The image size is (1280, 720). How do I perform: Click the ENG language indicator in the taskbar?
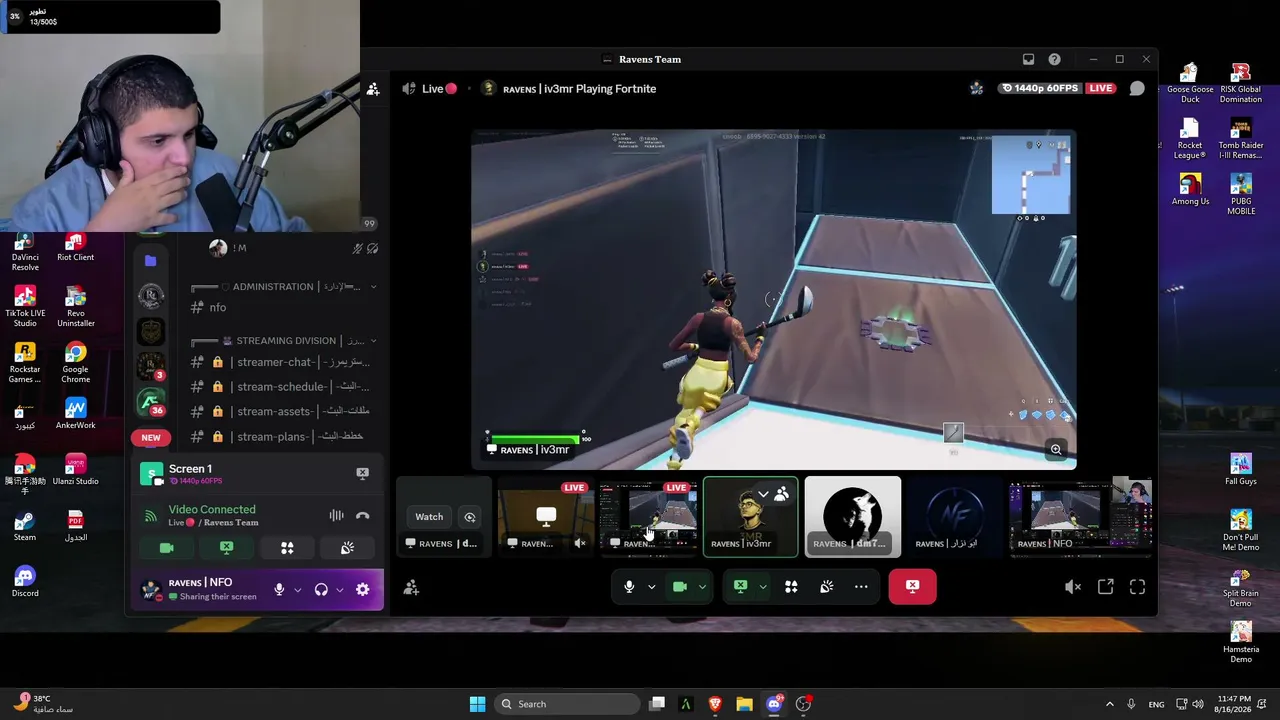[x=1156, y=704]
